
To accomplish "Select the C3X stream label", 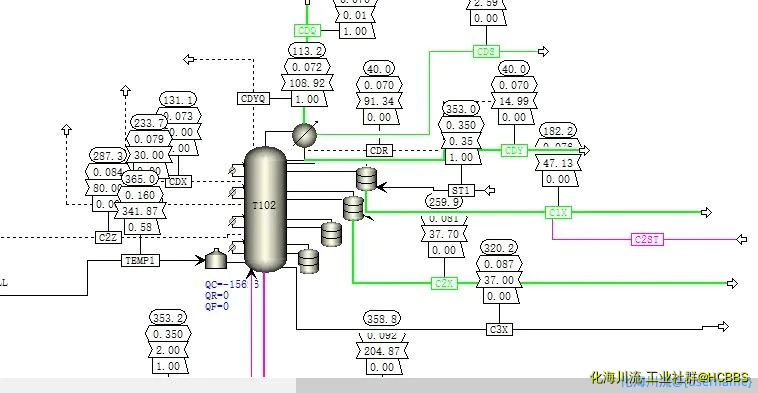I will click(499, 330).
